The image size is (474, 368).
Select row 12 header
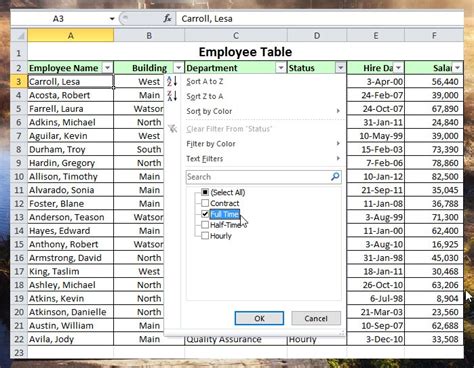pyautogui.click(x=19, y=204)
